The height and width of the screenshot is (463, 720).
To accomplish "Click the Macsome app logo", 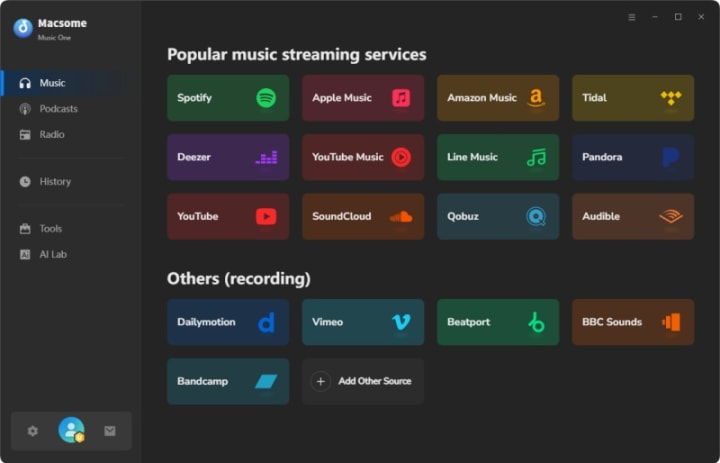I will tap(23, 28).
